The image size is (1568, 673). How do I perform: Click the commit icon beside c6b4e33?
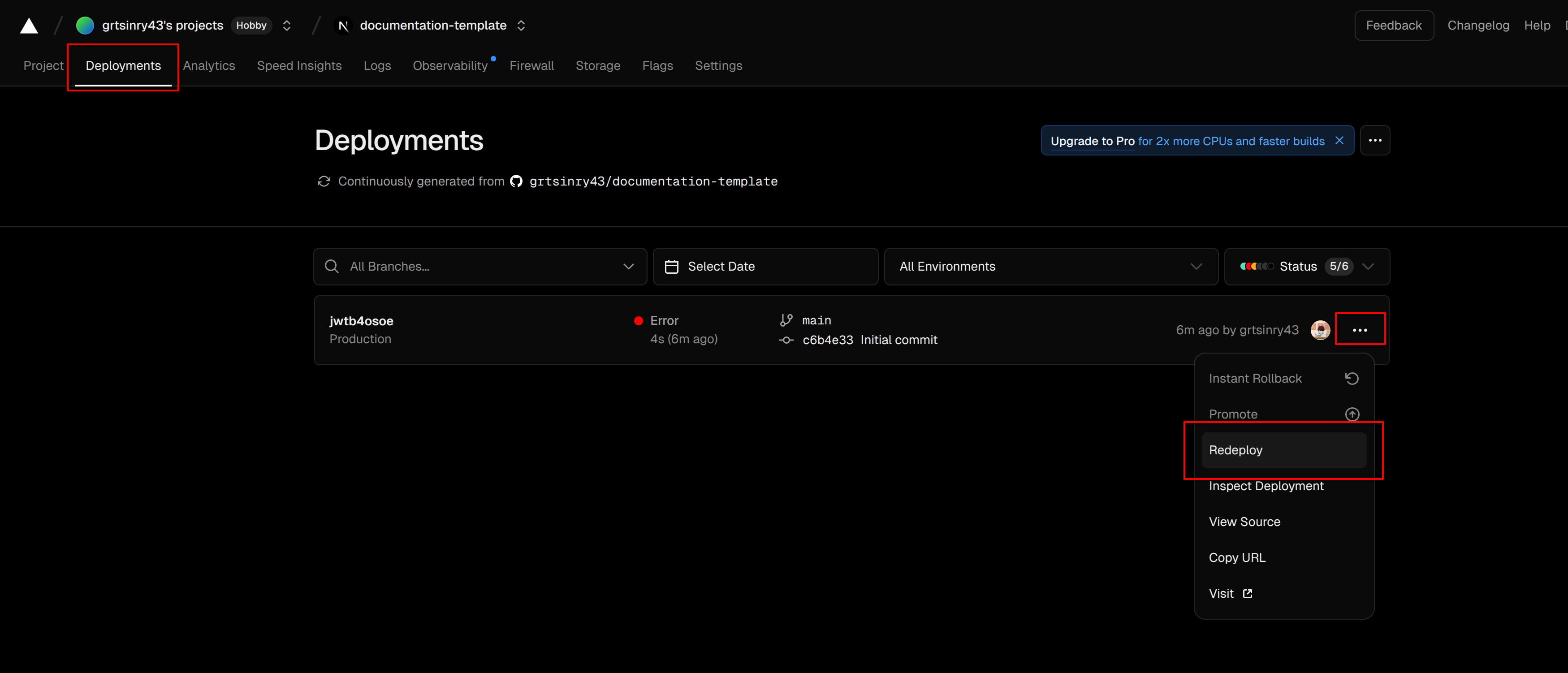click(x=786, y=340)
